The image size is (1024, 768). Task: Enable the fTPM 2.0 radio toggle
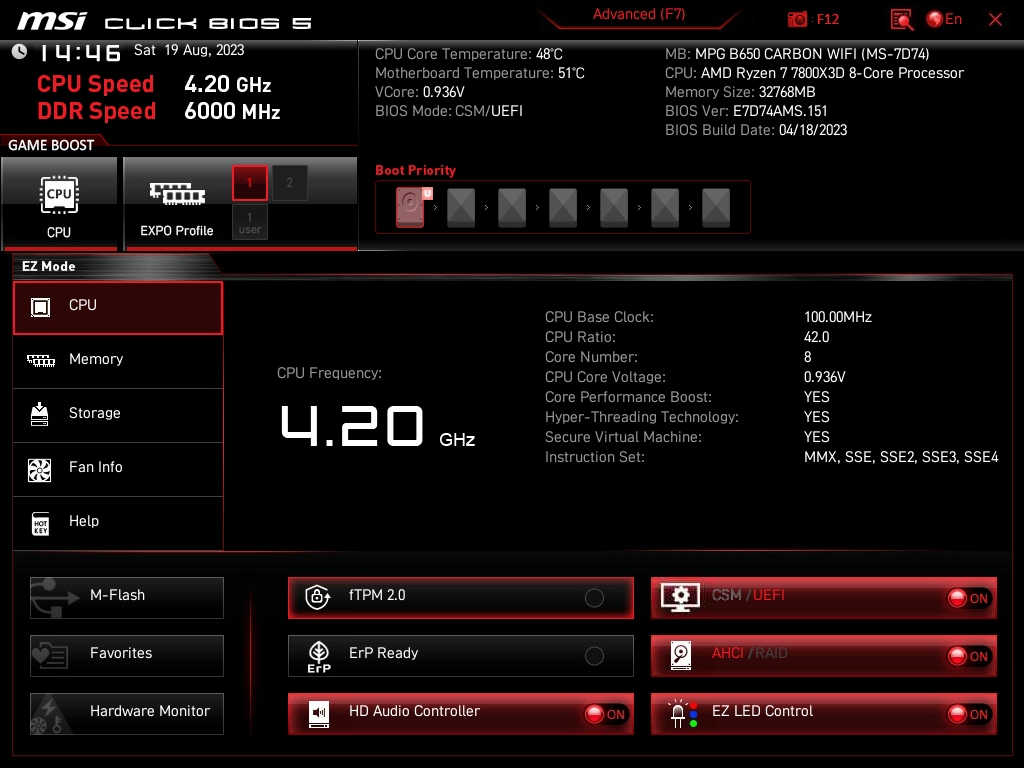click(594, 598)
